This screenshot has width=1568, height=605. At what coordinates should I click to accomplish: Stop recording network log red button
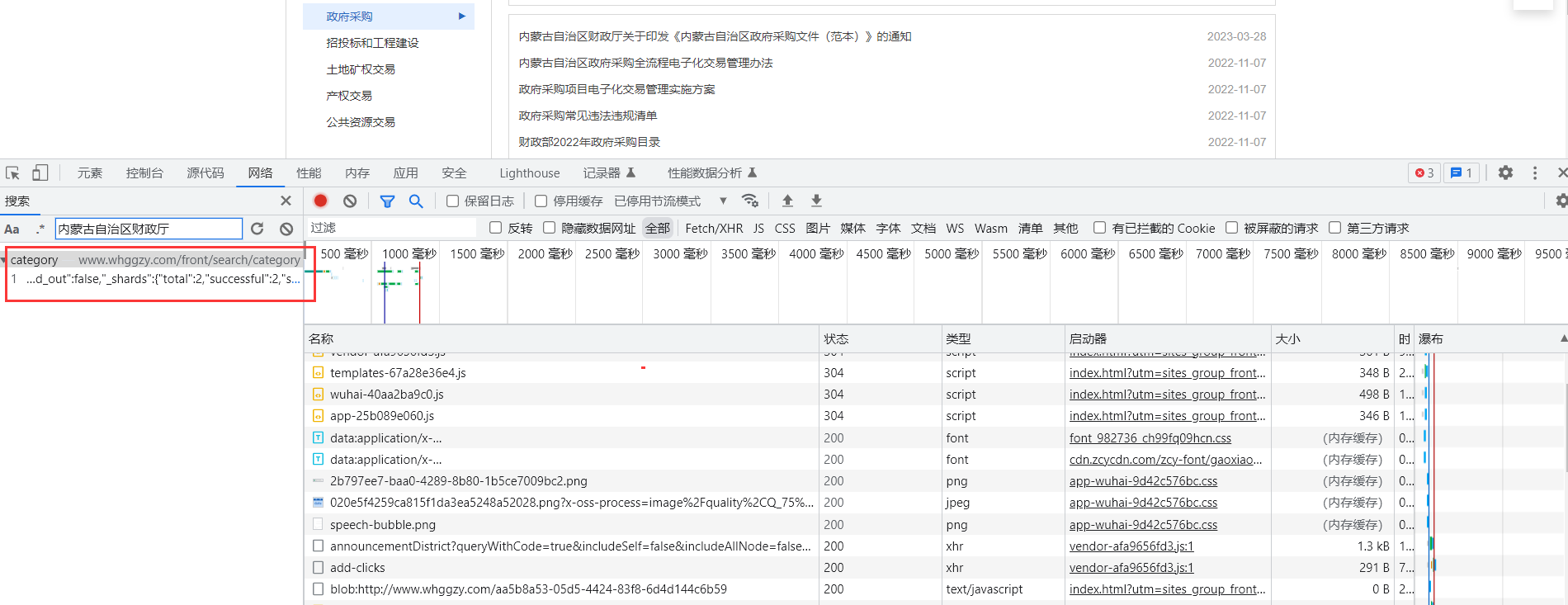(321, 201)
